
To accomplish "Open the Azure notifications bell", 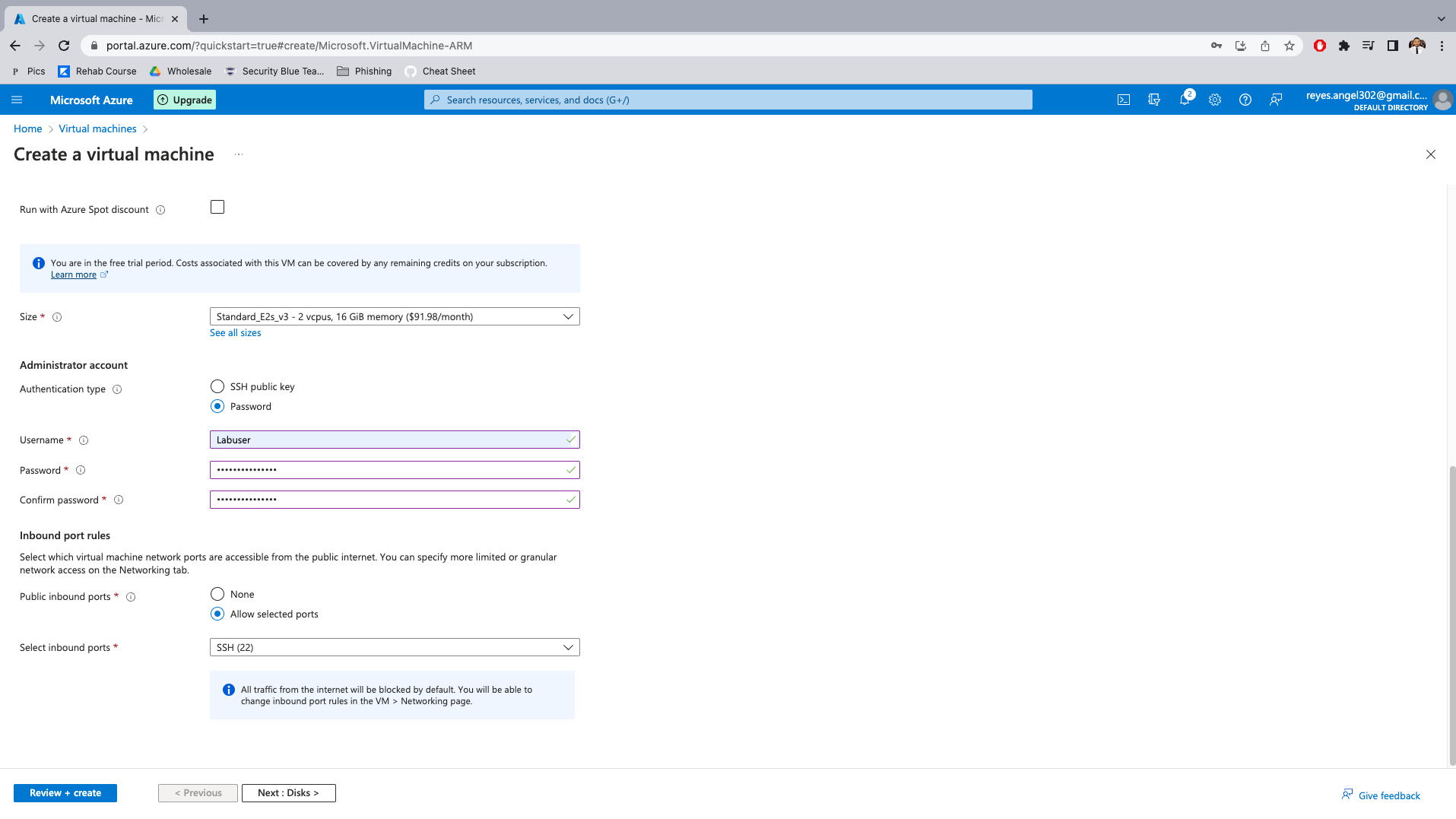I will [x=1185, y=100].
